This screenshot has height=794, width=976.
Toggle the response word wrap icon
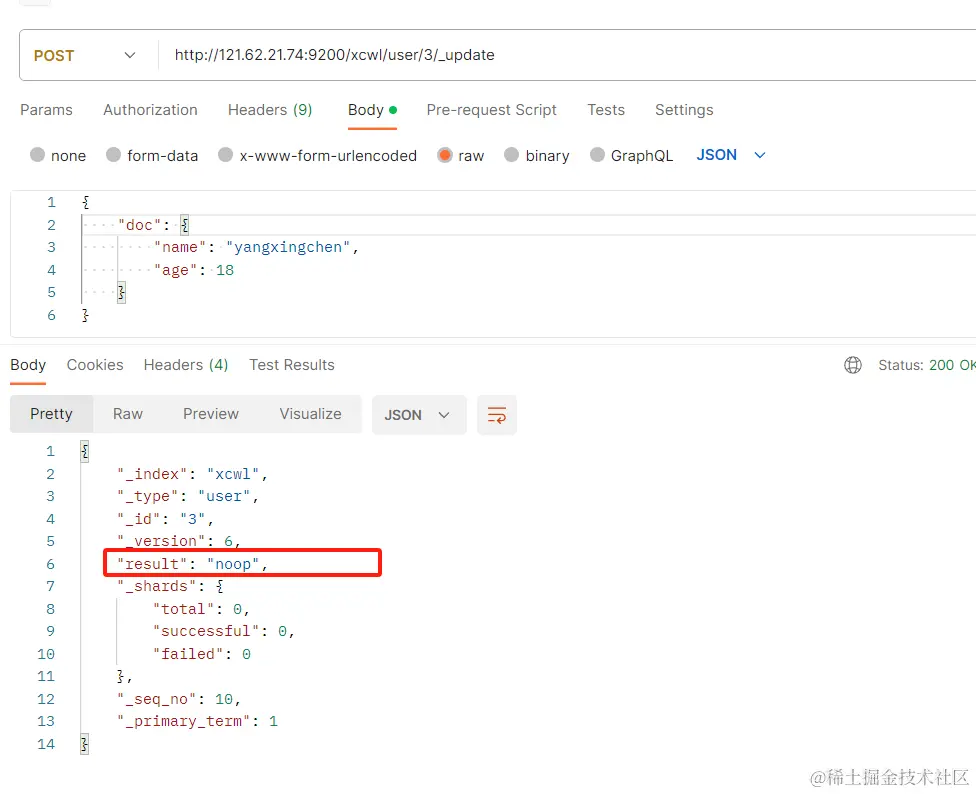point(497,415)
